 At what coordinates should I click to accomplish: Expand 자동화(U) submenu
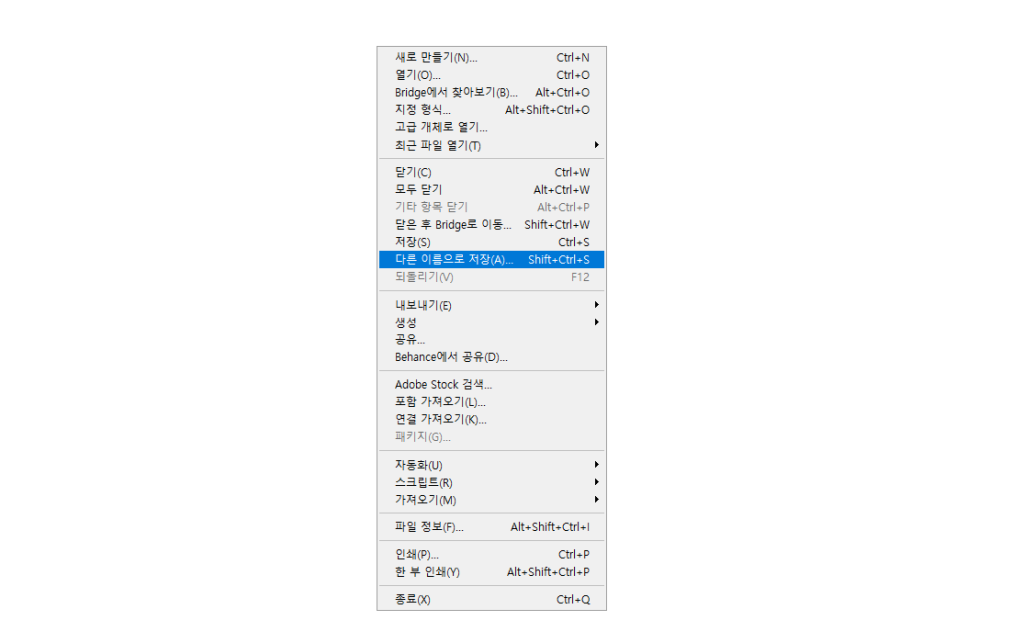click(x=491, y=465)
